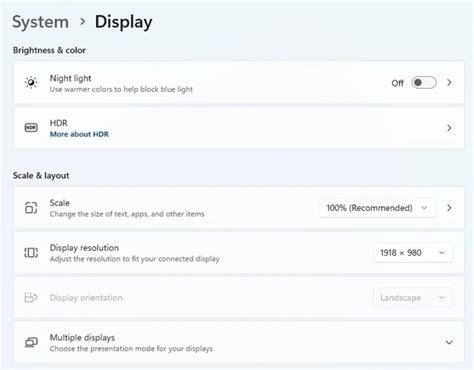Click the Scale & layout heading
The image size is (474, 370).
41,175
